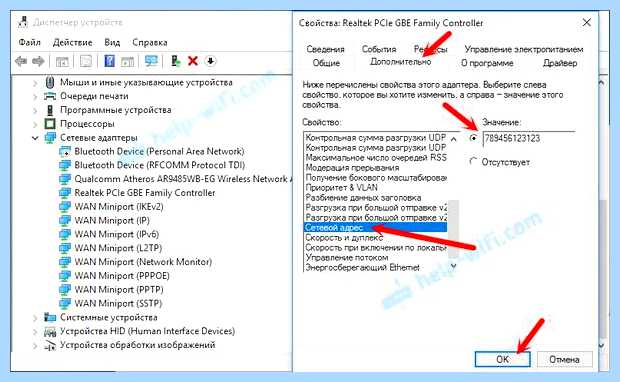
Task: Open the Вид menu
Action: point(112,42)
